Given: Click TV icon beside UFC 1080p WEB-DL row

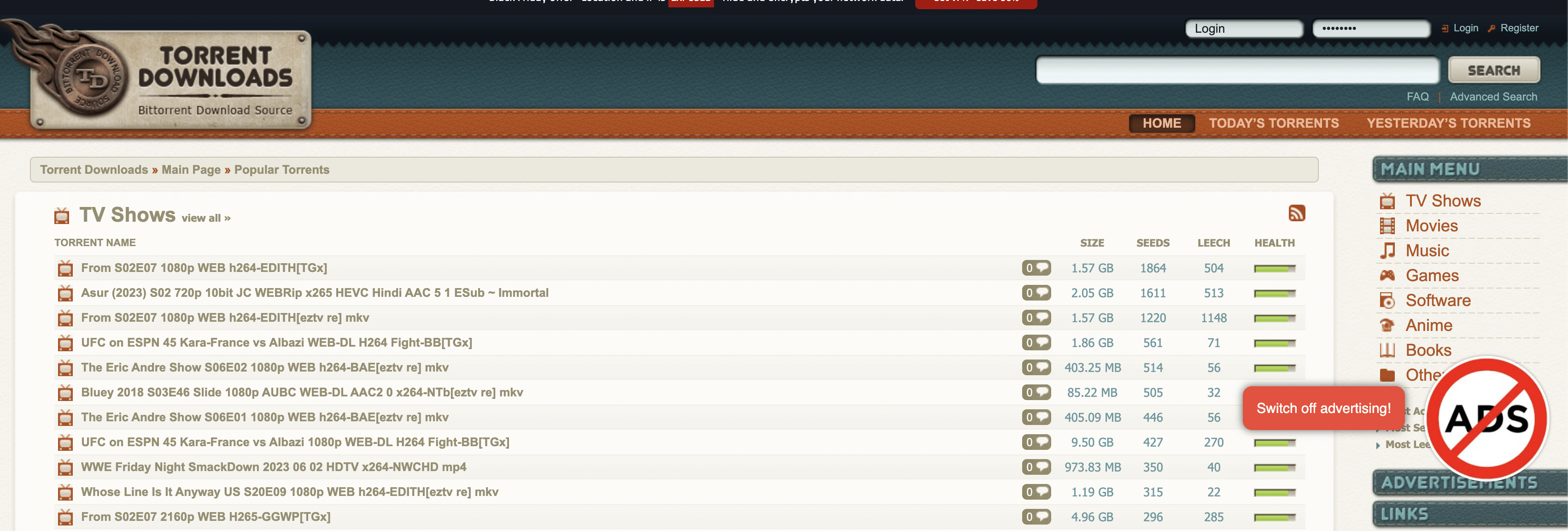Looking at the screenshot, I should [65, 442].
